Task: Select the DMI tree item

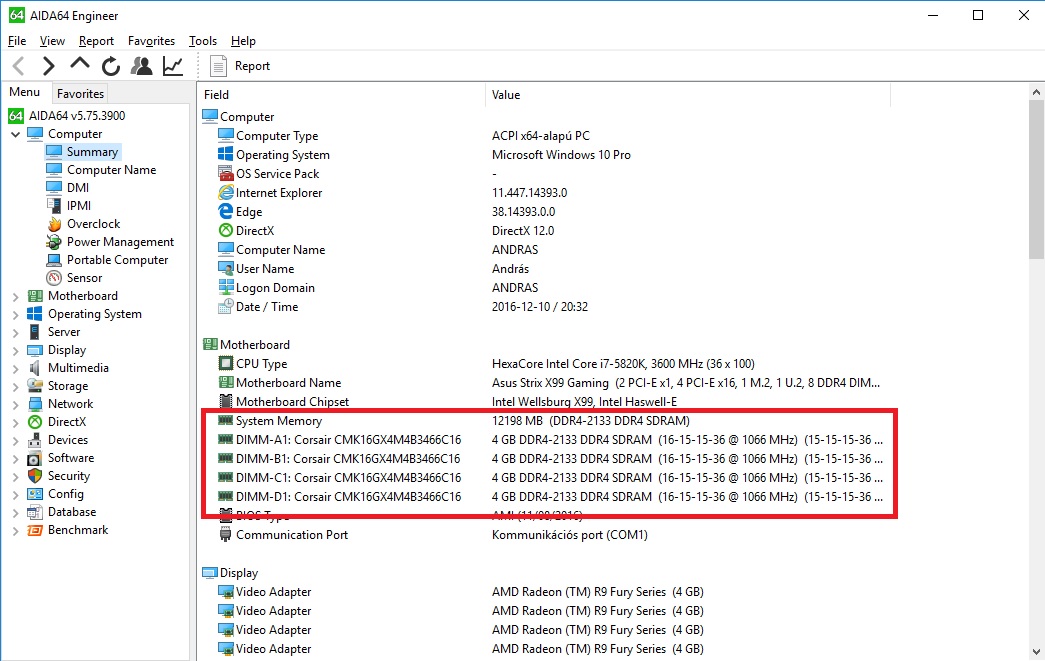Action: click(x=77, y=188)
